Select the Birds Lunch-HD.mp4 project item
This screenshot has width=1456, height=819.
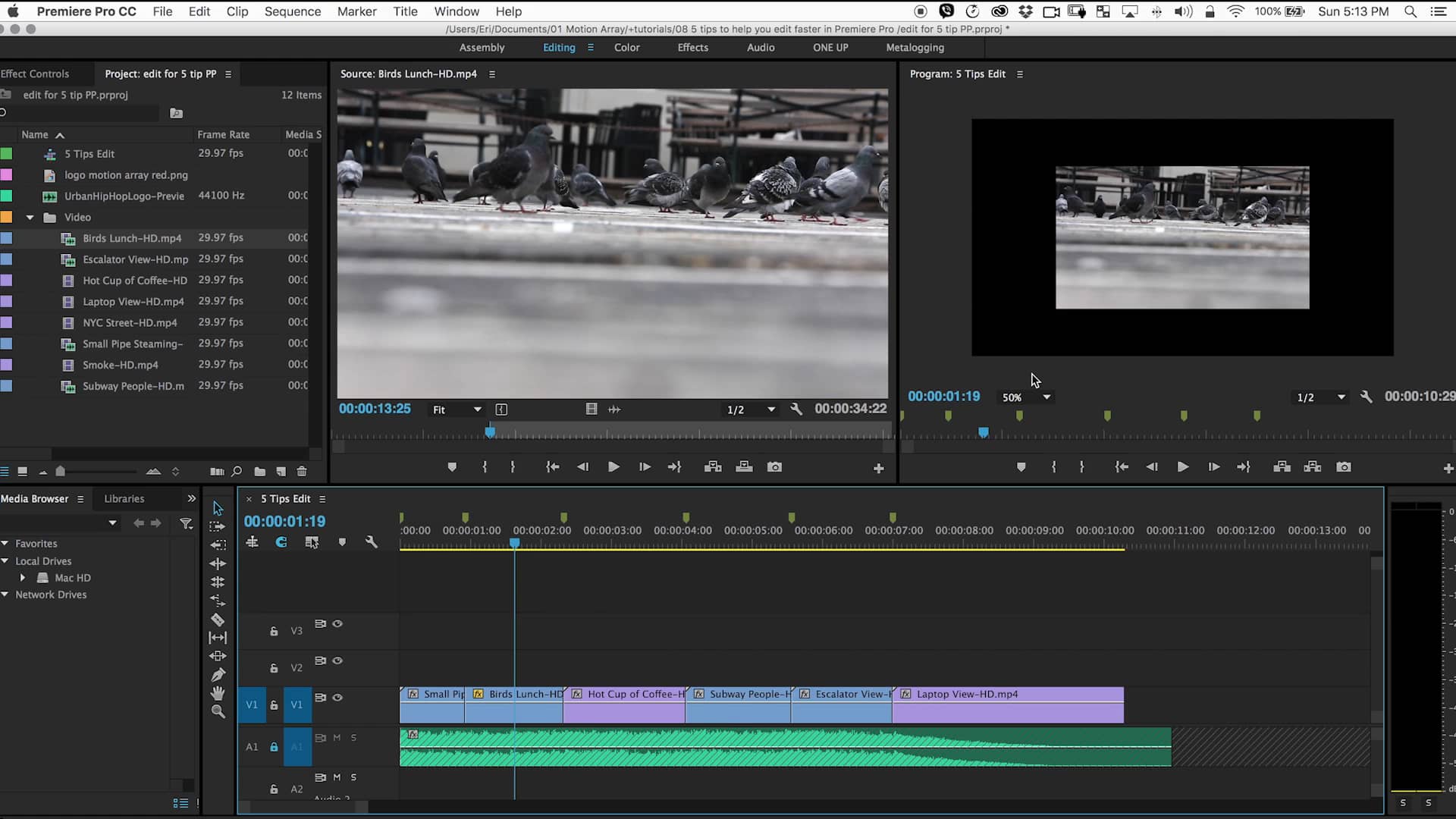click(131, 237)
